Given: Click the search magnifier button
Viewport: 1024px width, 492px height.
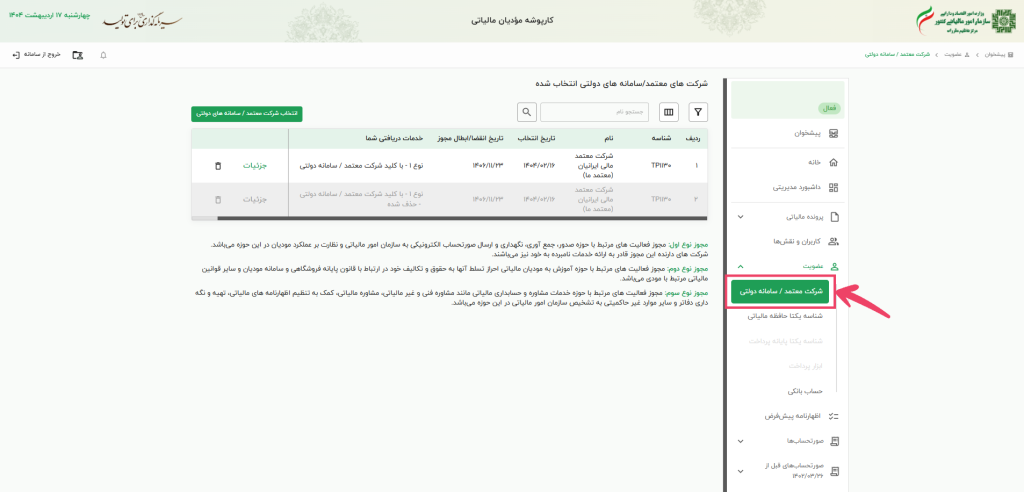Looking at the screenshot, I should click(x=526, y=112).
